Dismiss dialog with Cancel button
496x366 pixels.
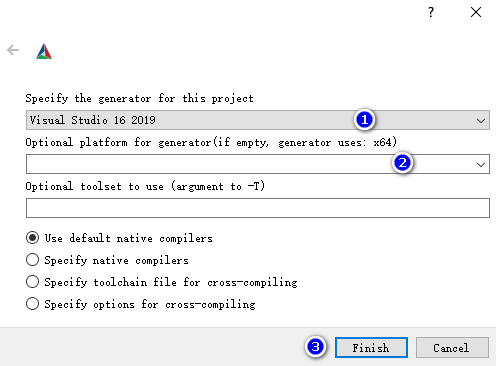(x=452, y=348)
